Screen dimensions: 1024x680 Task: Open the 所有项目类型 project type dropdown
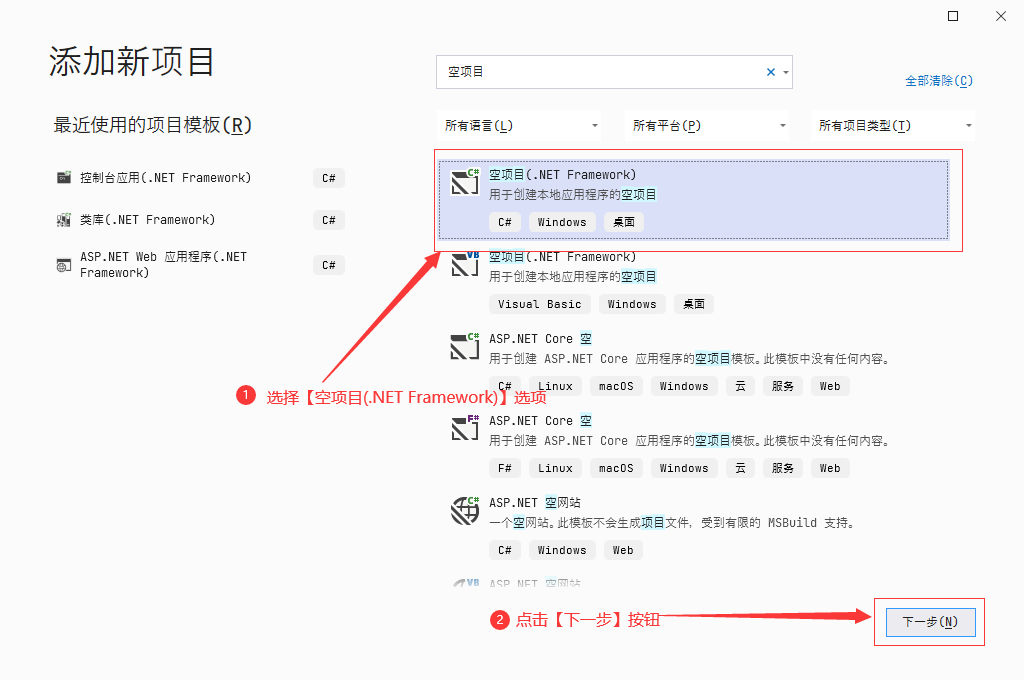(x=893, y=125)
